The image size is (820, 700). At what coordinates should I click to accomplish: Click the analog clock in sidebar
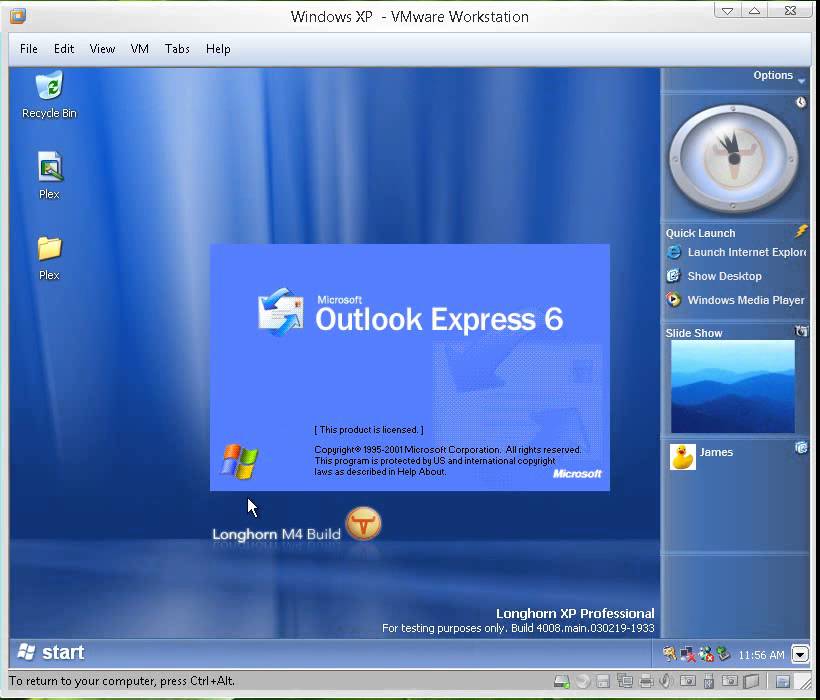point(733,157)
